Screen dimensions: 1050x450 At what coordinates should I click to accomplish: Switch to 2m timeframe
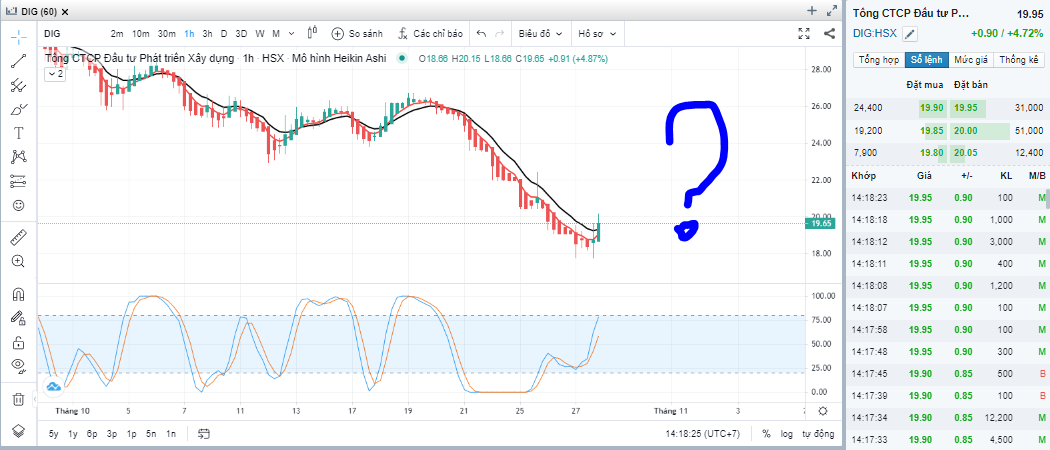click(117, 33)
